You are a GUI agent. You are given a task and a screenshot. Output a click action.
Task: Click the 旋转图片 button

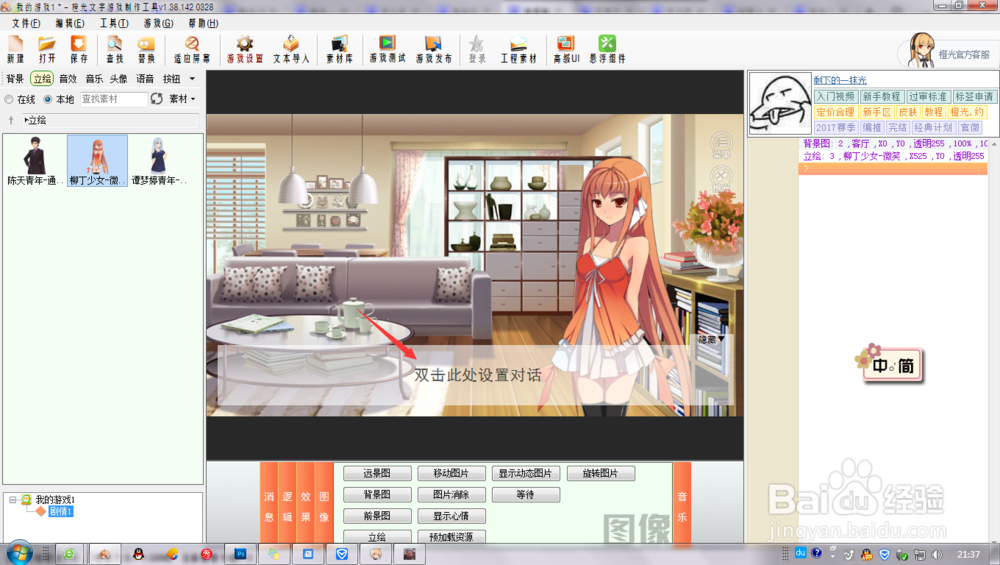tap(600, 473)
